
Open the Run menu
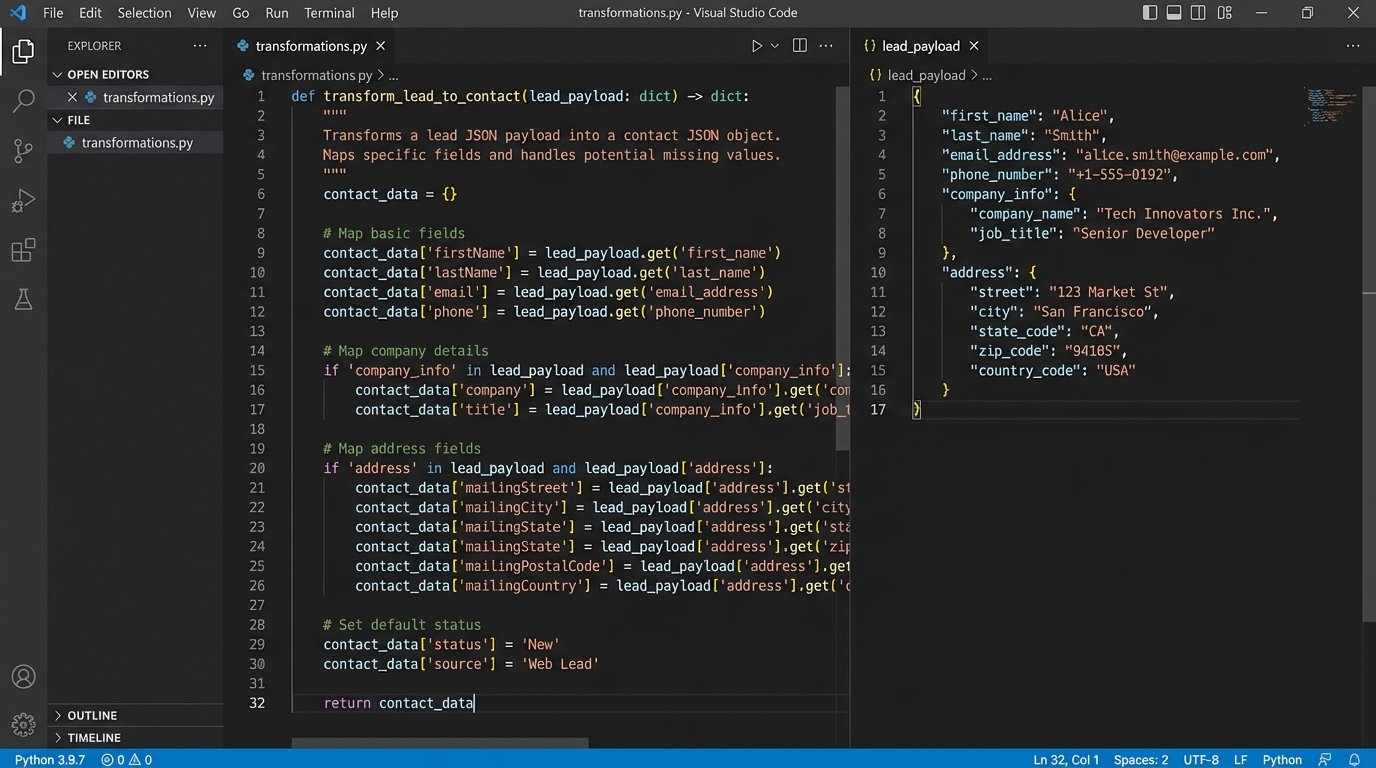pos(276,13)
